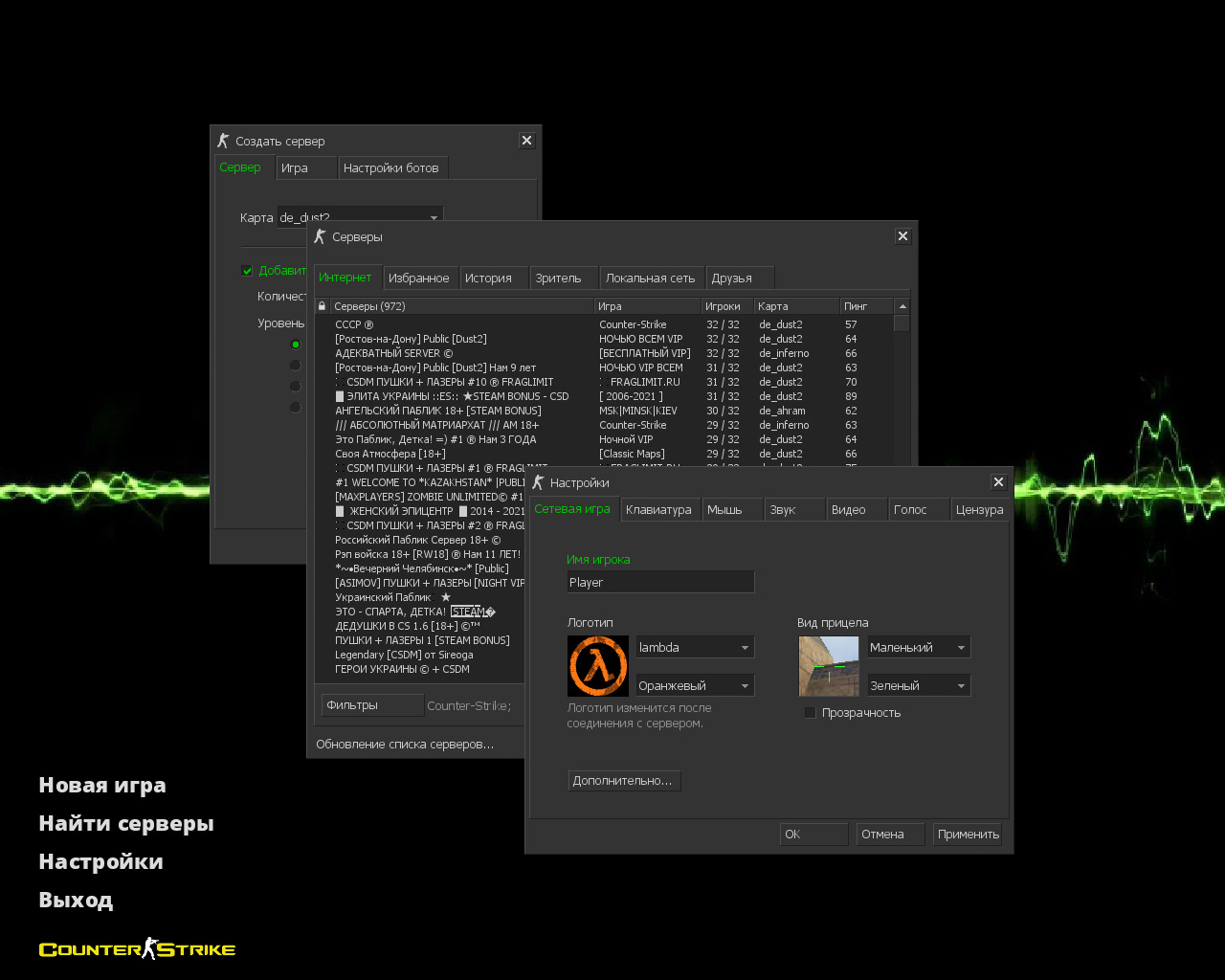Click the Counter-Strike logo

coord(137,949)
